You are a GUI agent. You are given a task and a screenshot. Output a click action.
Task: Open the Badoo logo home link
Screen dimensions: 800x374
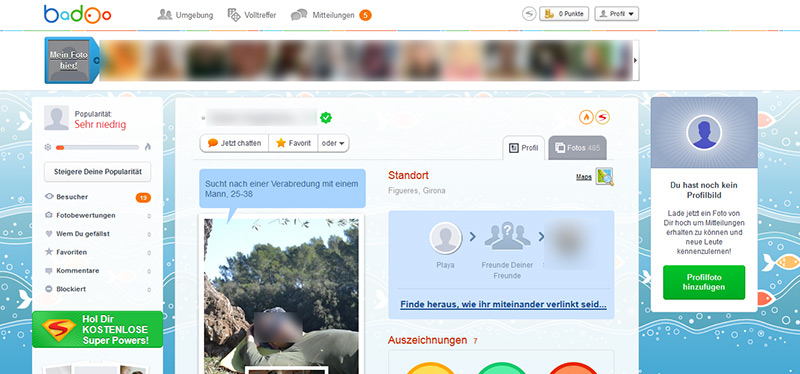(x=78, y=14)
